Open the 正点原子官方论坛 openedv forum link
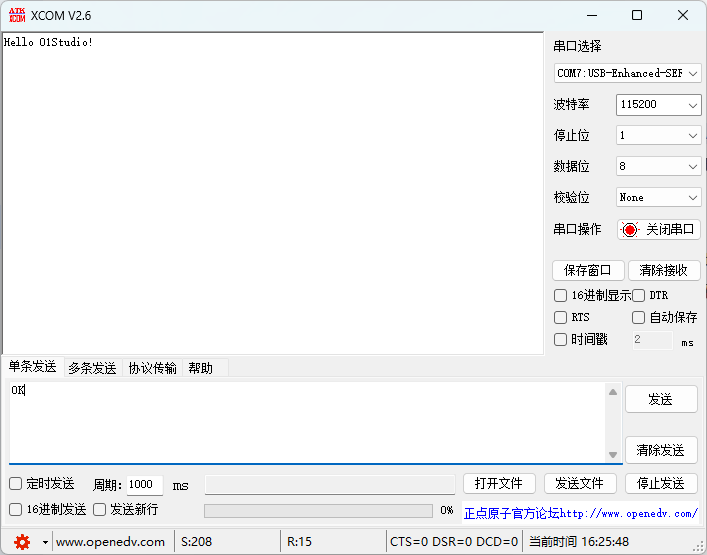707x555 pixels. (581, 513)
